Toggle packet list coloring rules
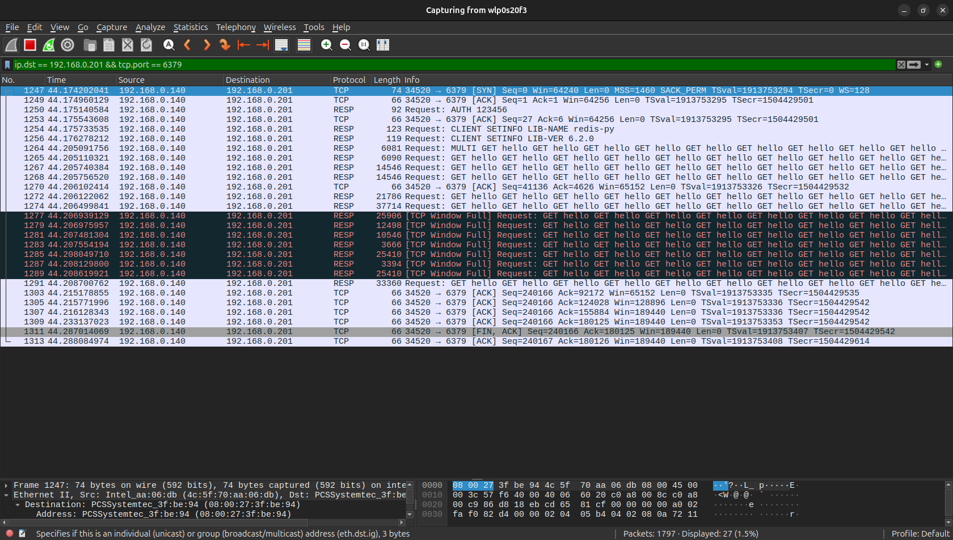 click(304, 45)
